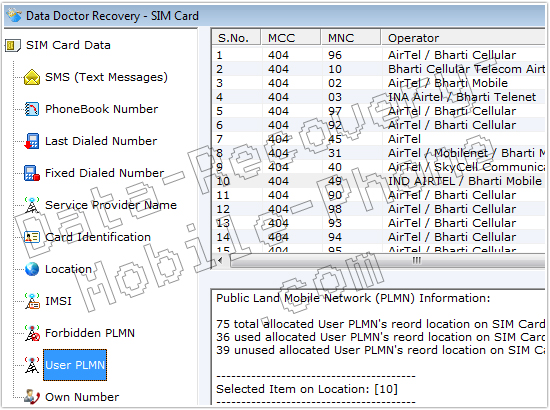The width and height of the screenshot is (550, 410).
Task: Click the '36 used allocated' line
Action: click(x=381, y=337)
